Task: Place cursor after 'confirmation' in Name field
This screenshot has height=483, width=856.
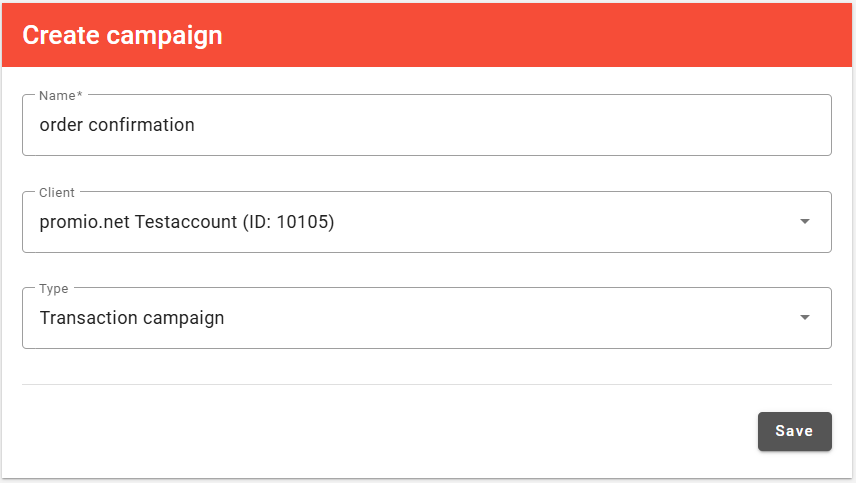Action: (x=196, y=126)
